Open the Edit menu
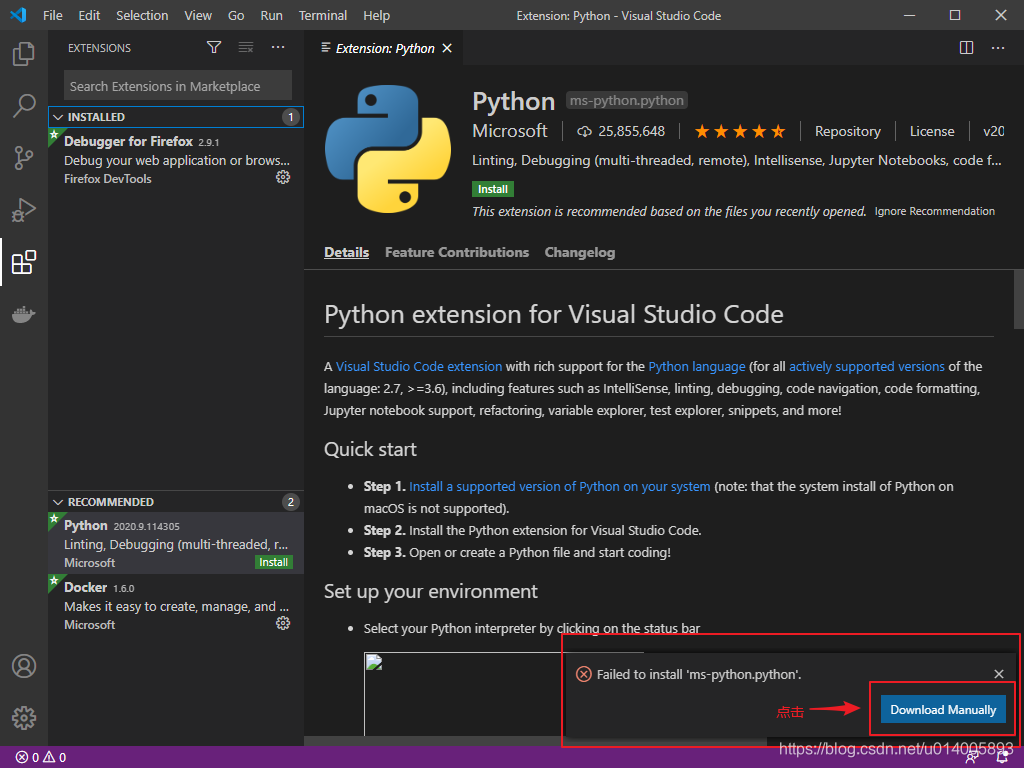This screenshot has width=1024, height=768. [x=89, y=15]
